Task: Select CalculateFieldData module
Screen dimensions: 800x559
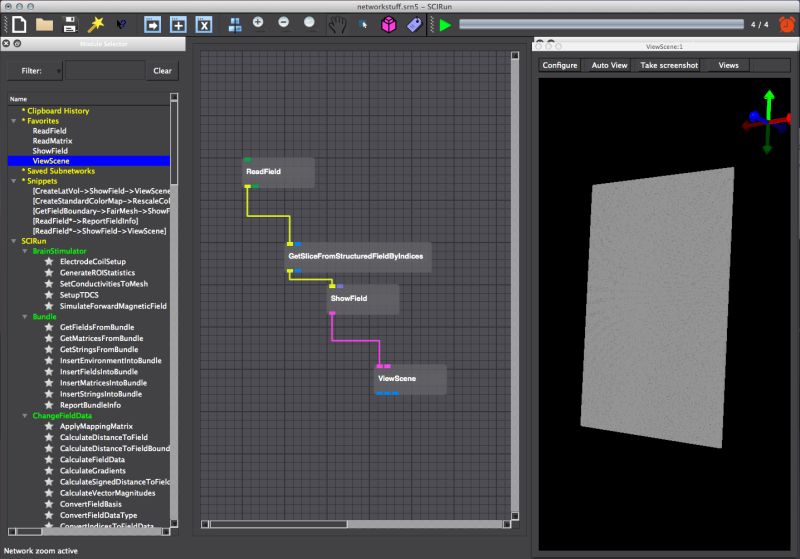Action: point(92,460)
